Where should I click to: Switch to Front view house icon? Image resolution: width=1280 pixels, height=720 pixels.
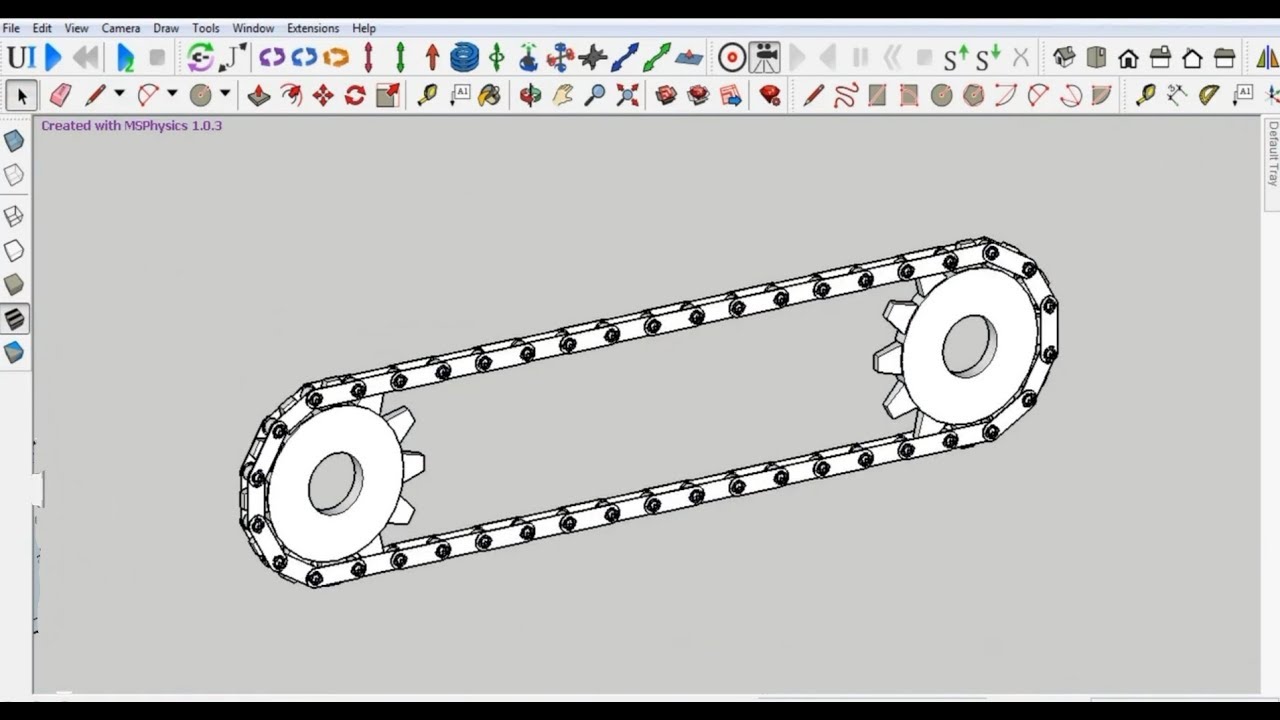coord(1129,58)
